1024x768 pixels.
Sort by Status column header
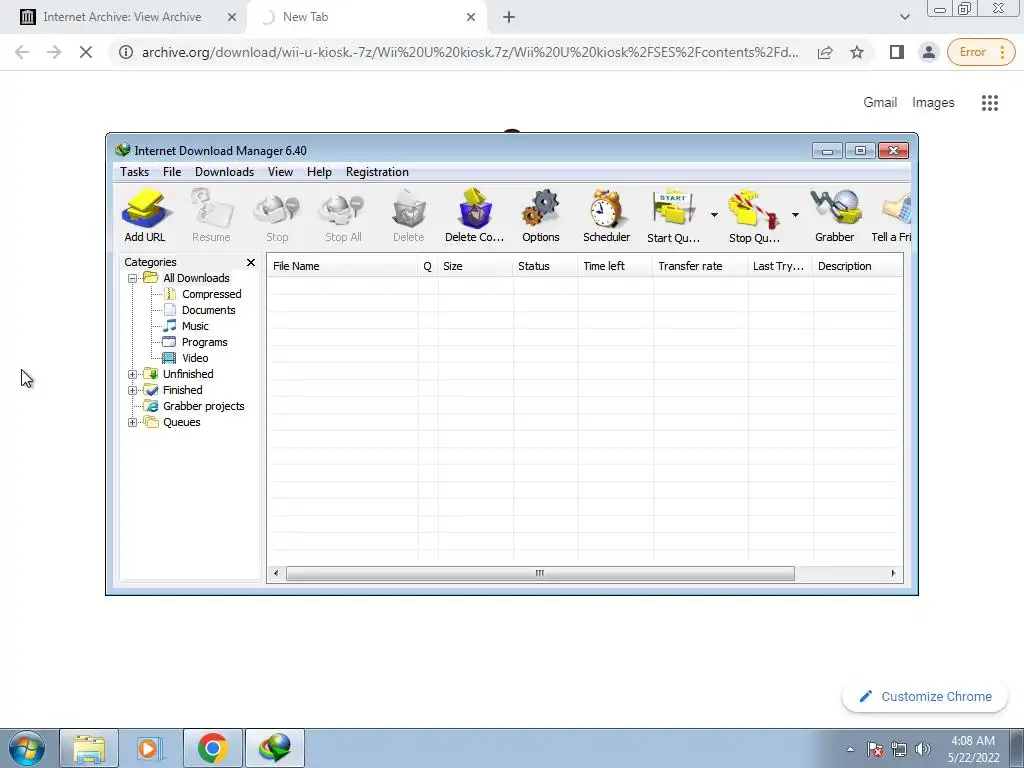coord(545,266)
